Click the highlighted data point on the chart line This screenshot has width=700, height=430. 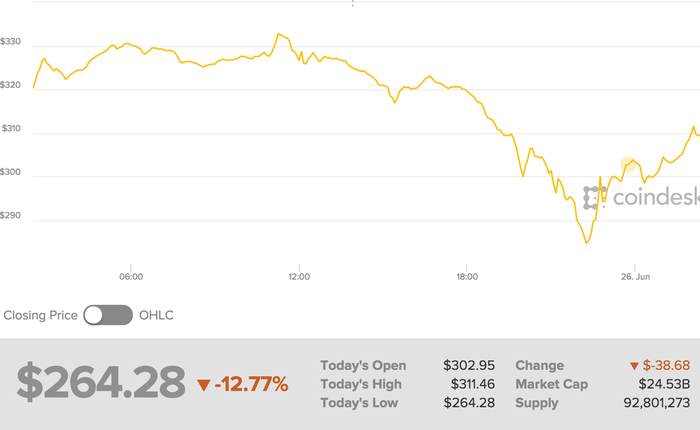(x=627, y=165)
